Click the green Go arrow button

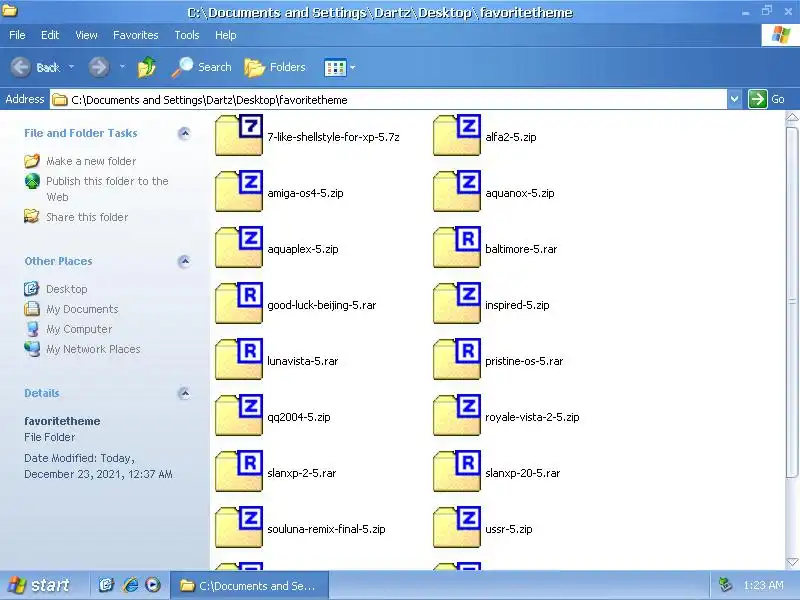758,99
